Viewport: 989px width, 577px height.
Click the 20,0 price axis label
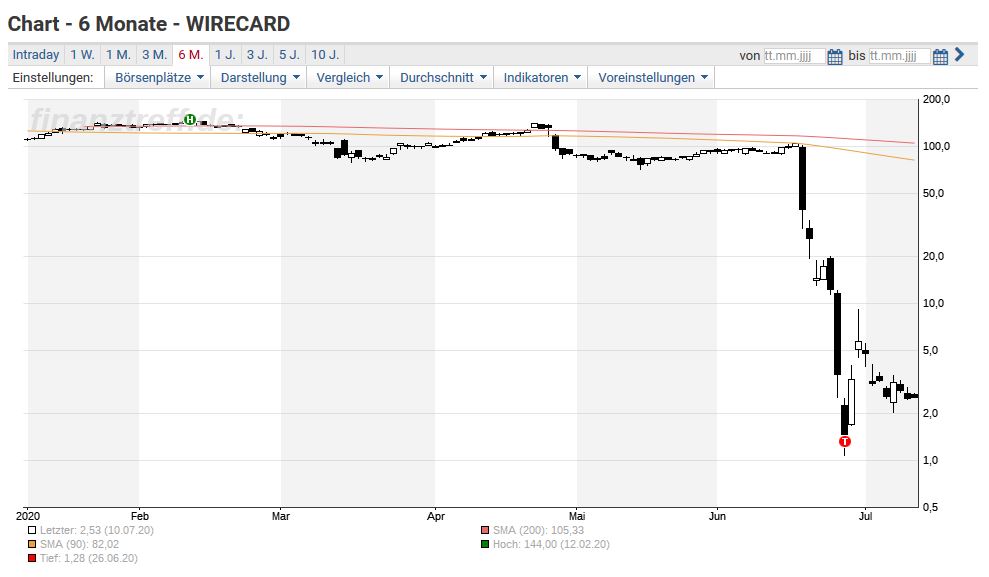(x=933, y=256)
